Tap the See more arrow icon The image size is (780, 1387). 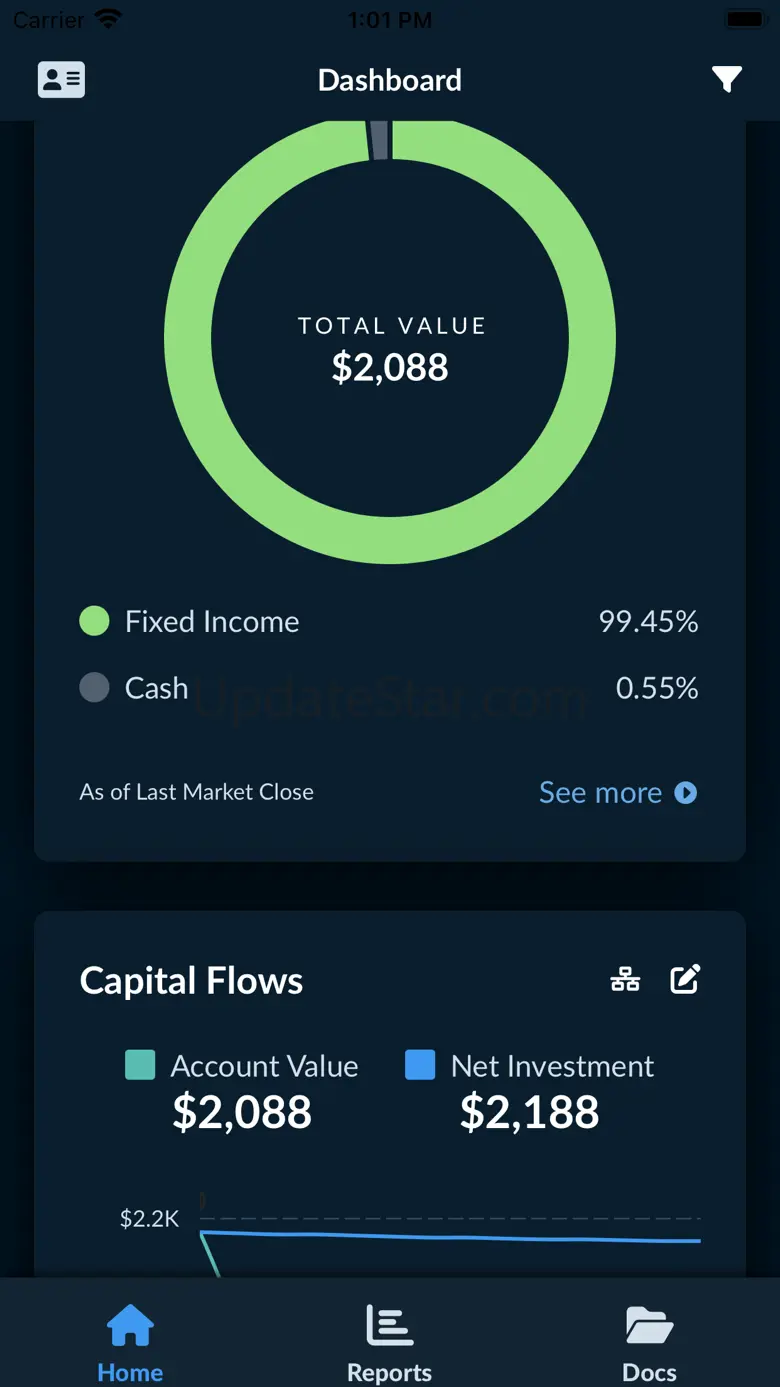[x=686, y=793]
